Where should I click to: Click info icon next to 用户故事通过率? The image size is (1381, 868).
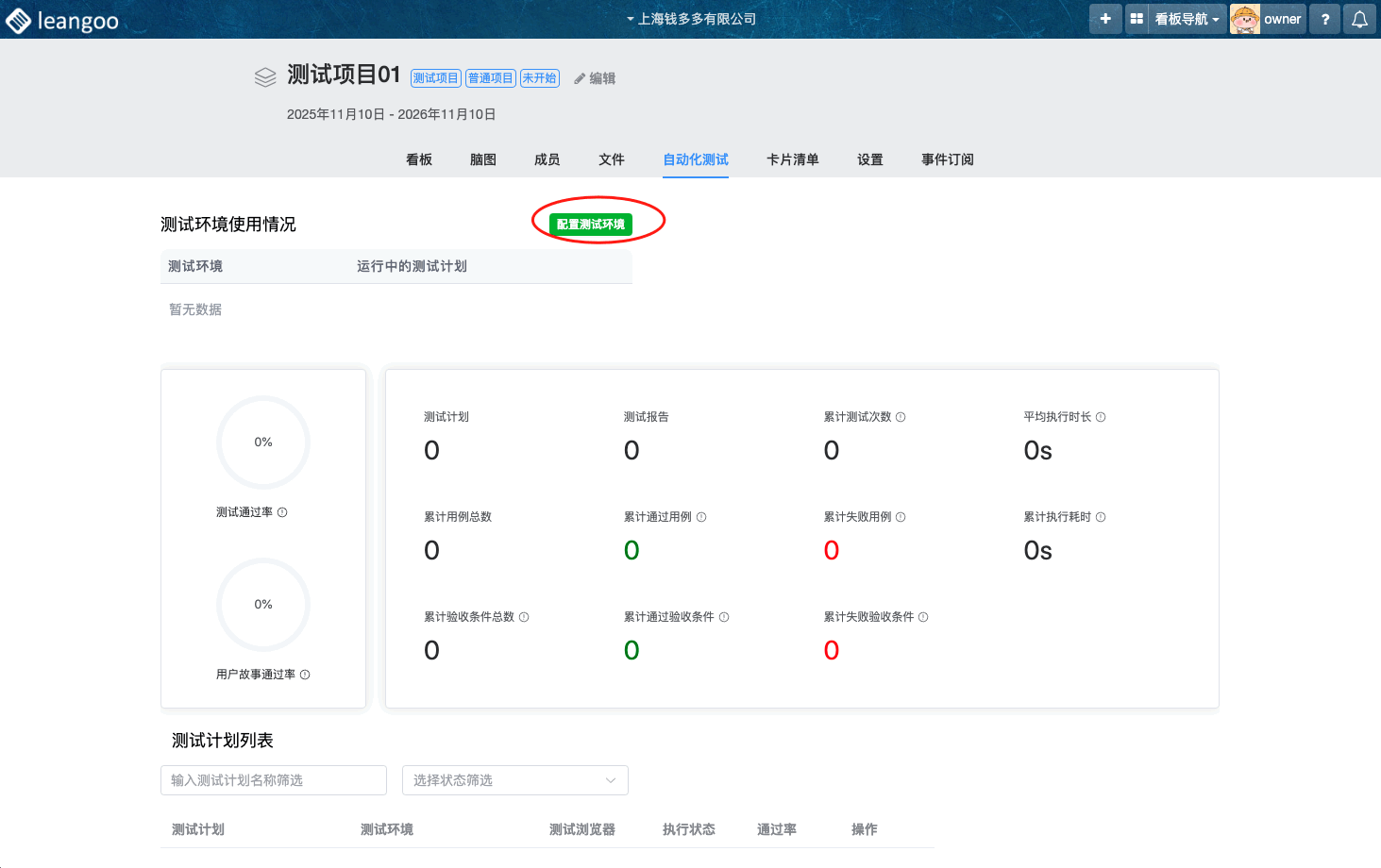(x=305, y=675)
